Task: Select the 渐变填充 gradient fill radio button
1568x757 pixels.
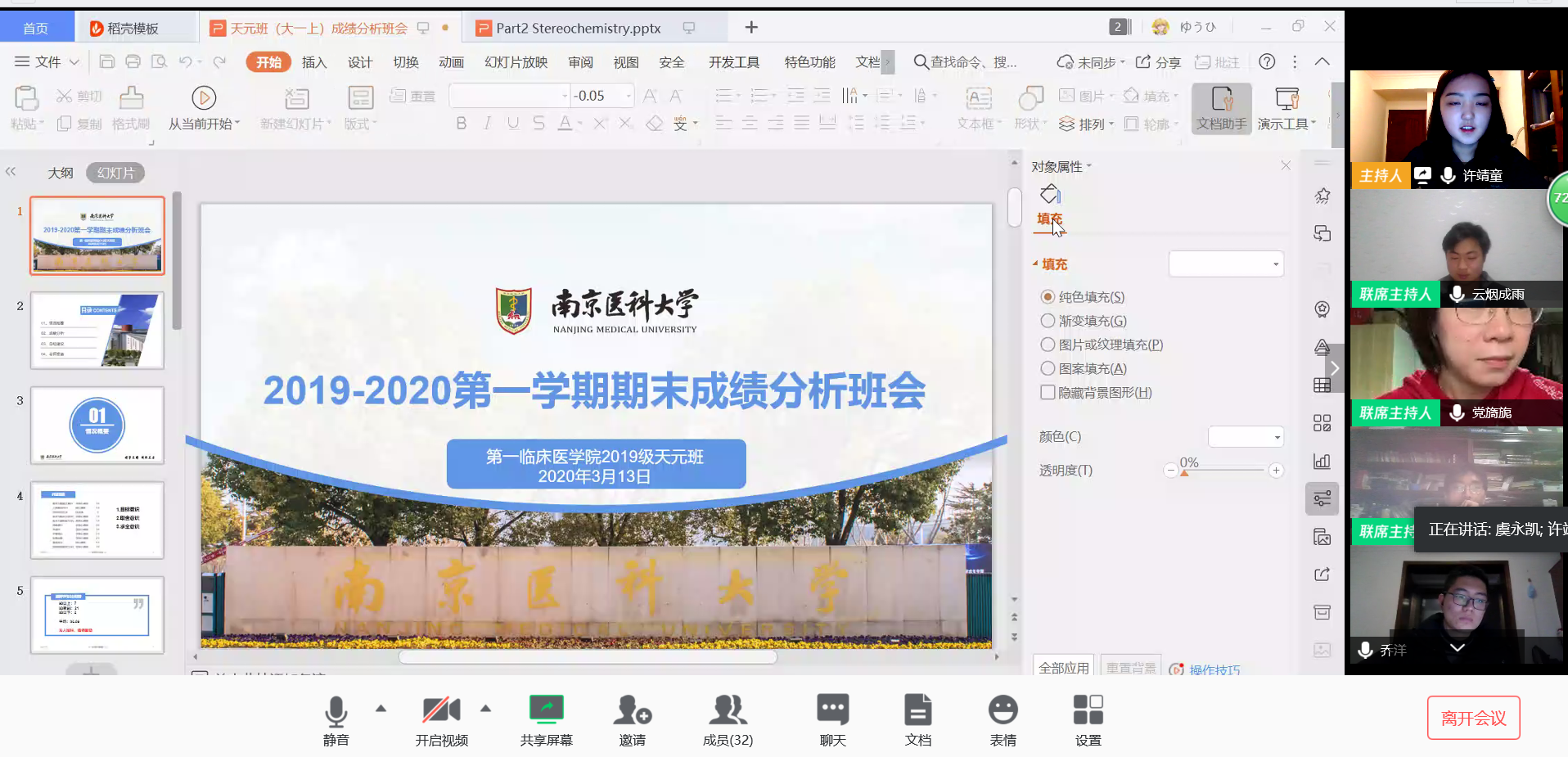Action: click(1048, 321)
